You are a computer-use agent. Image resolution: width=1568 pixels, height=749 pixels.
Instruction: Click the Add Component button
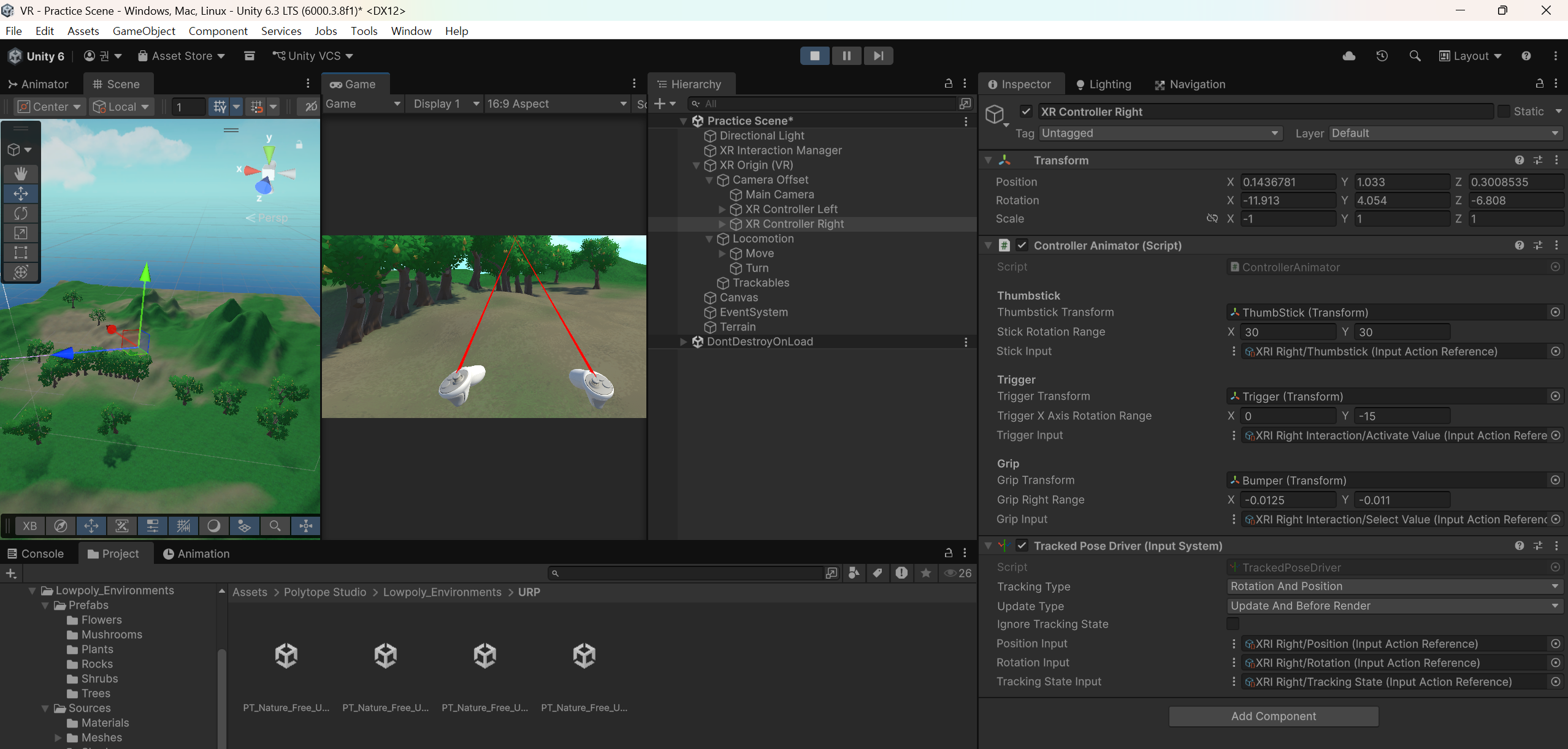[x=1273, y=716]
